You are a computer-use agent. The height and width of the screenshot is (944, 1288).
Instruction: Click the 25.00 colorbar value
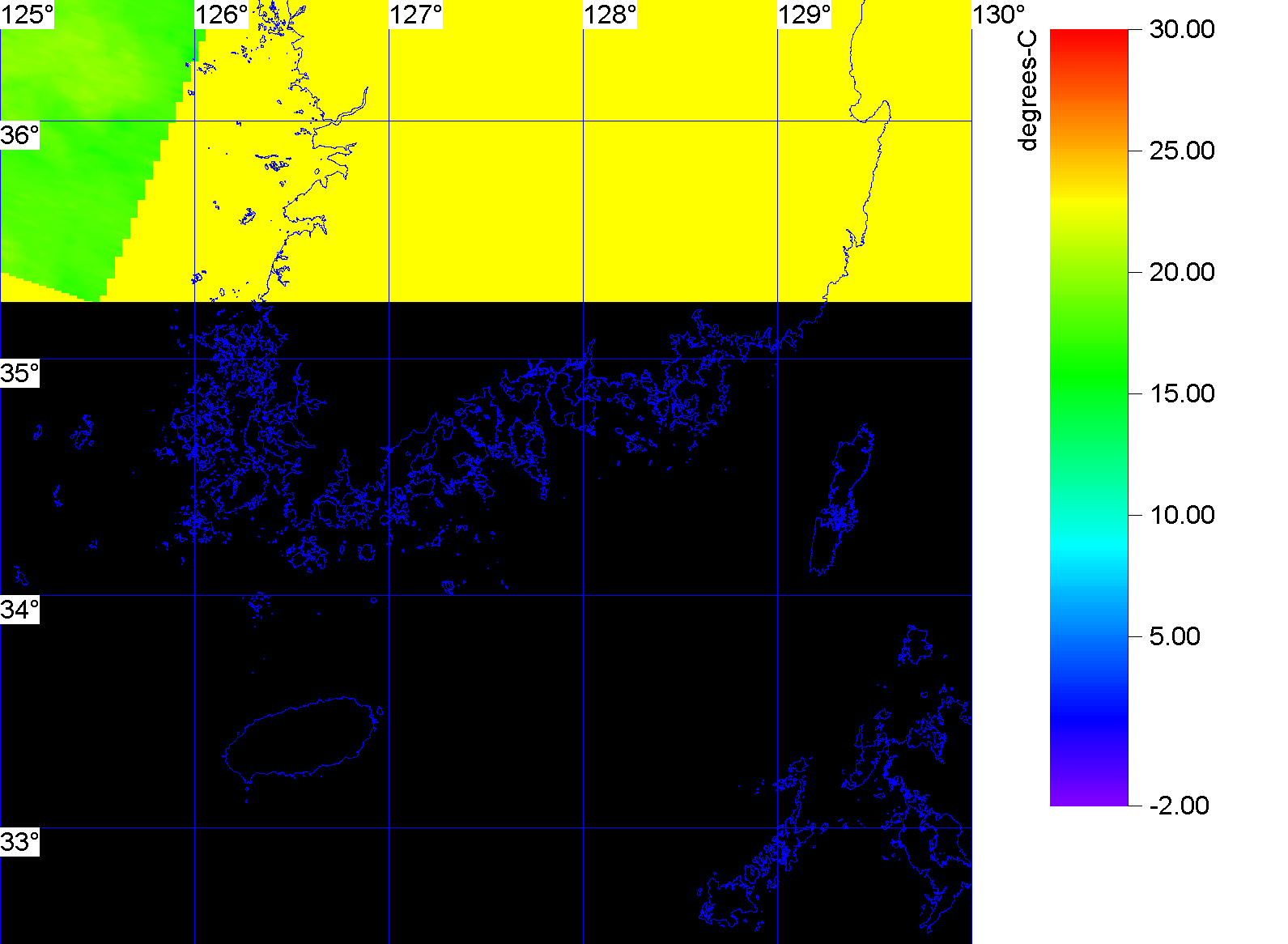(1182, 151)
